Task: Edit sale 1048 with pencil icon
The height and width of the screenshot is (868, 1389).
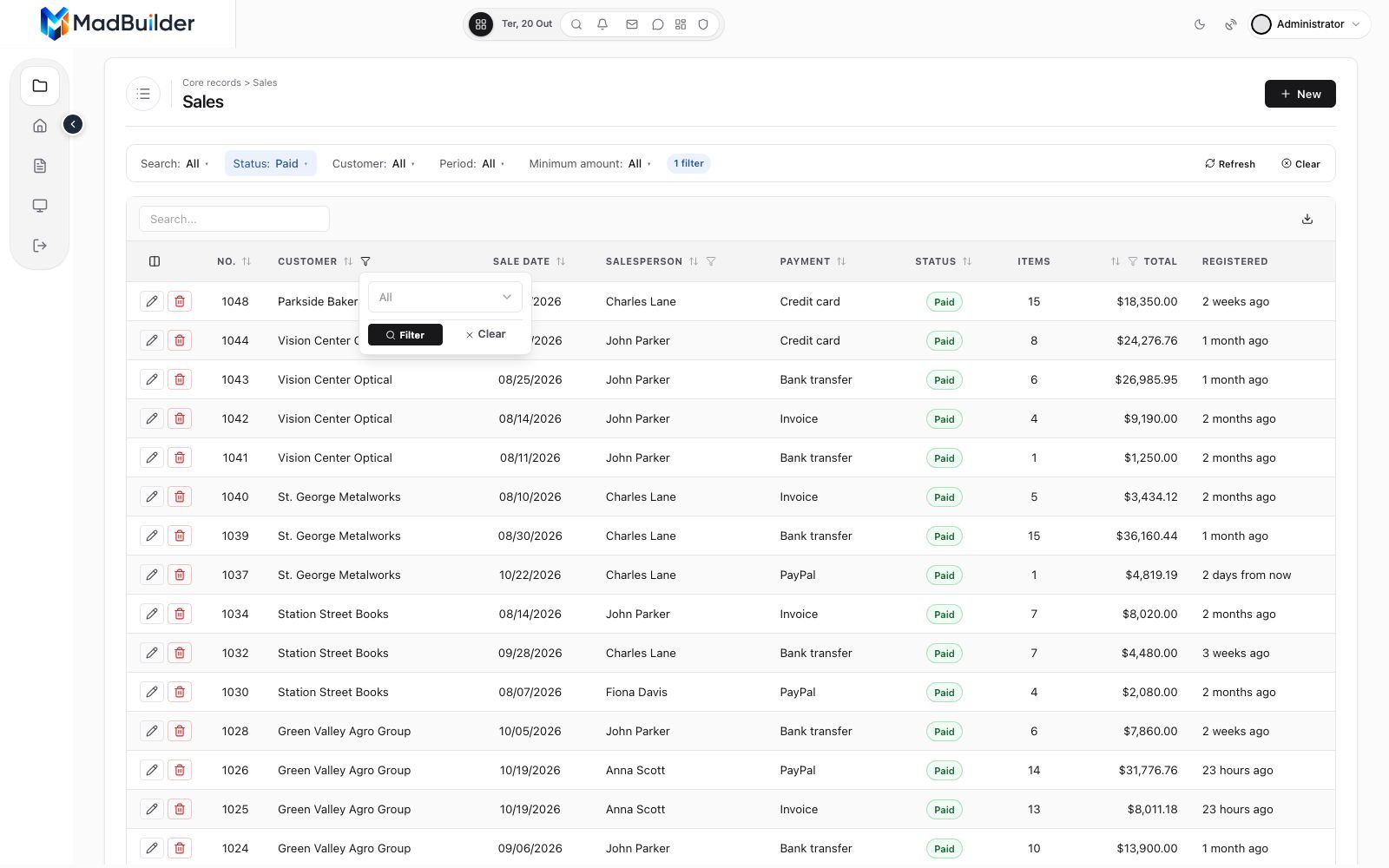Action: 152,301
